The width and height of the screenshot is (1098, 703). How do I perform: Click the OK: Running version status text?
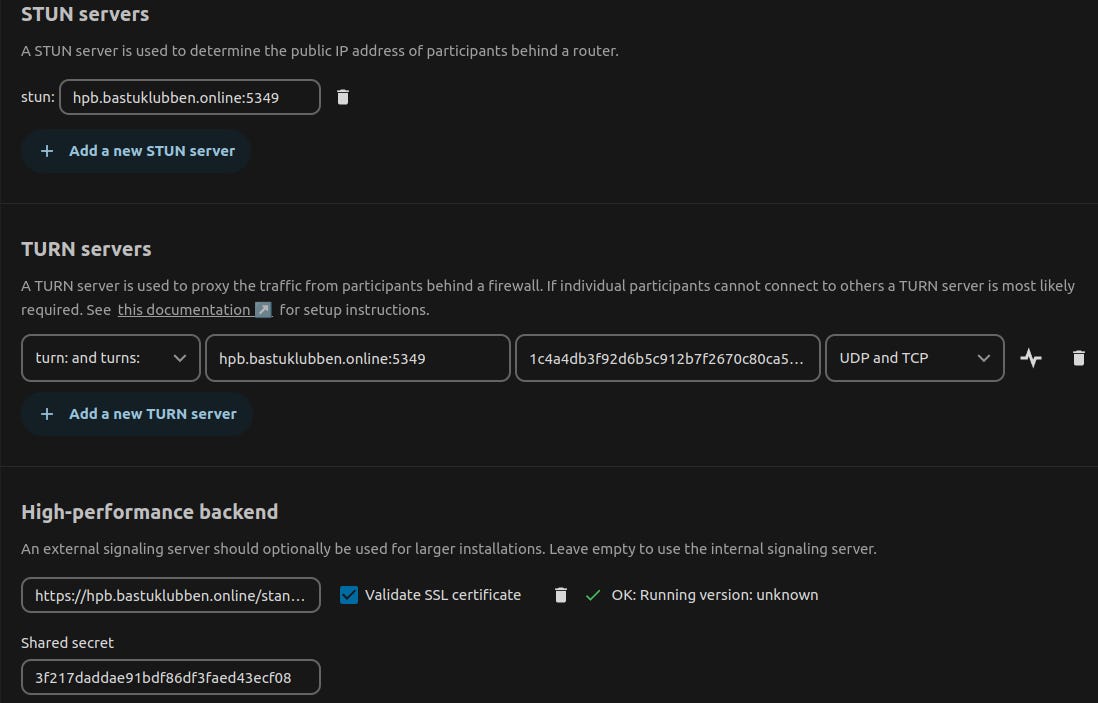coord(714,594)
